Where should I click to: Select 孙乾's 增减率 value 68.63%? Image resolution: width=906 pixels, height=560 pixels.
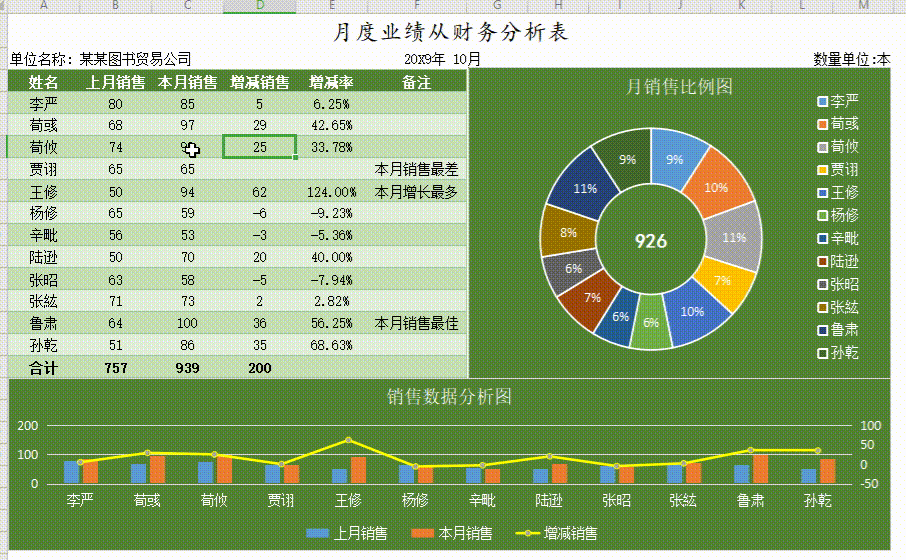331,345
